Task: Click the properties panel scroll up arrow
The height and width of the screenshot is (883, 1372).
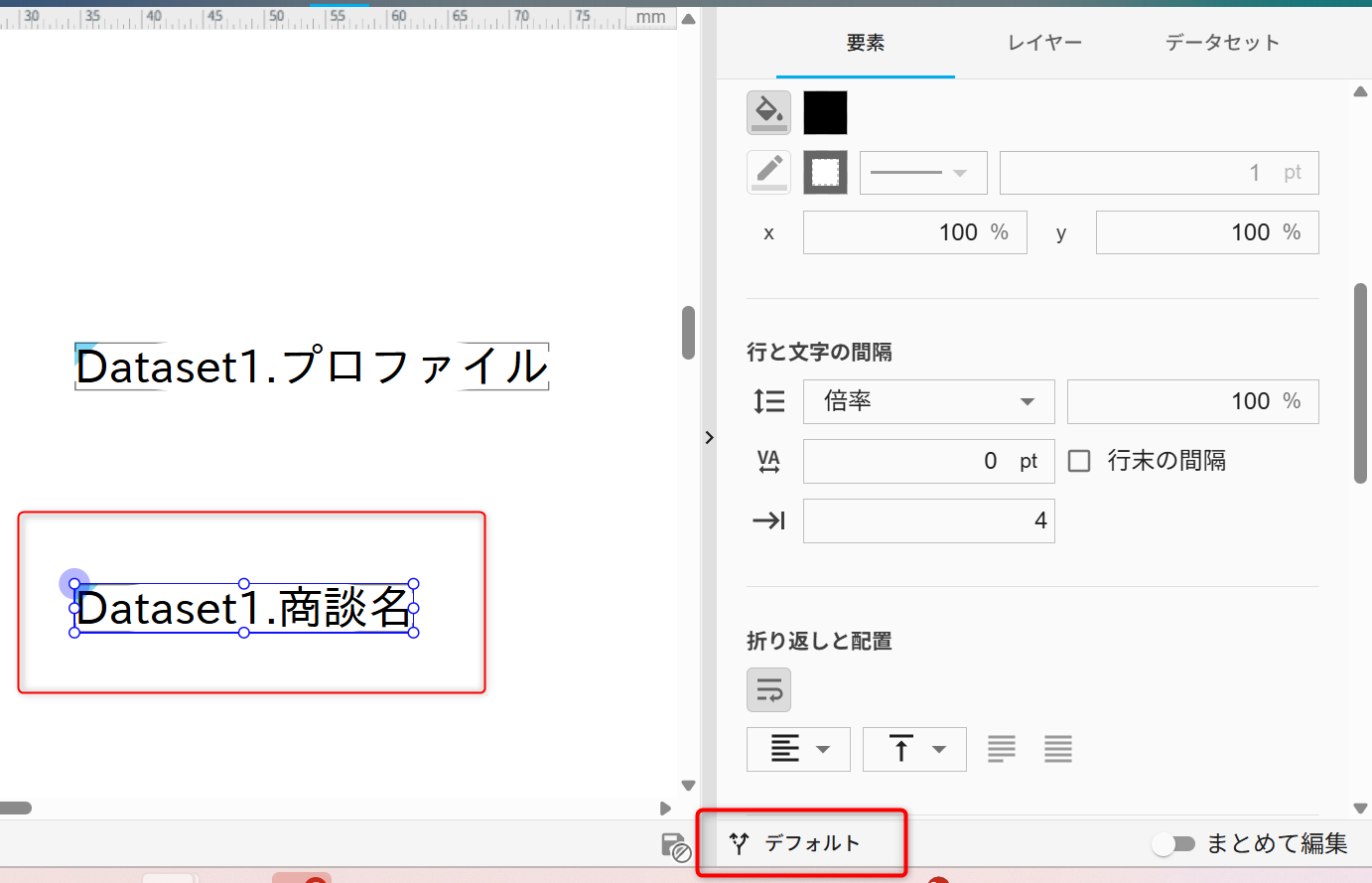Action: click(1361, 91)
